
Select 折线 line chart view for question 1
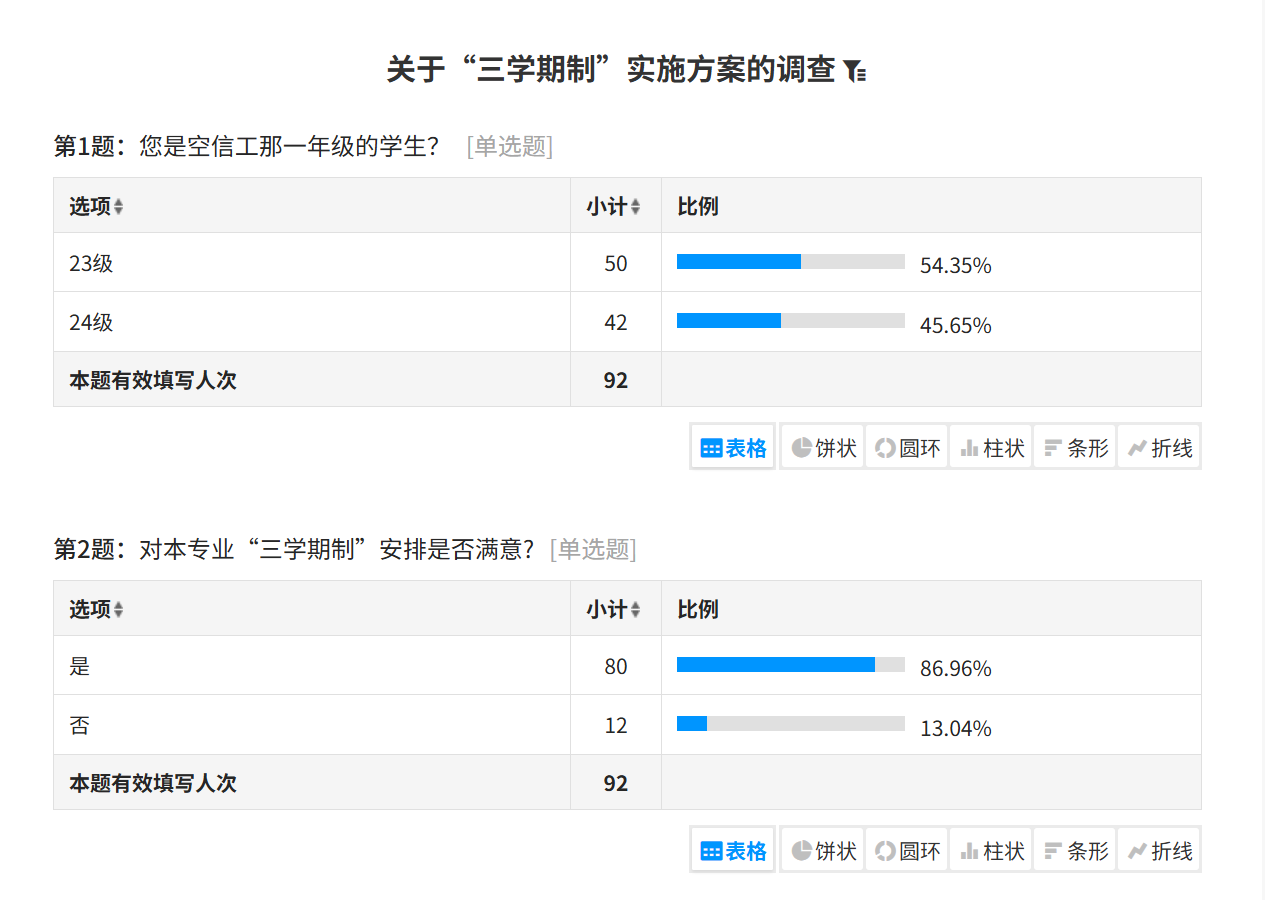pyautogui.click(x=1159, y=447)
